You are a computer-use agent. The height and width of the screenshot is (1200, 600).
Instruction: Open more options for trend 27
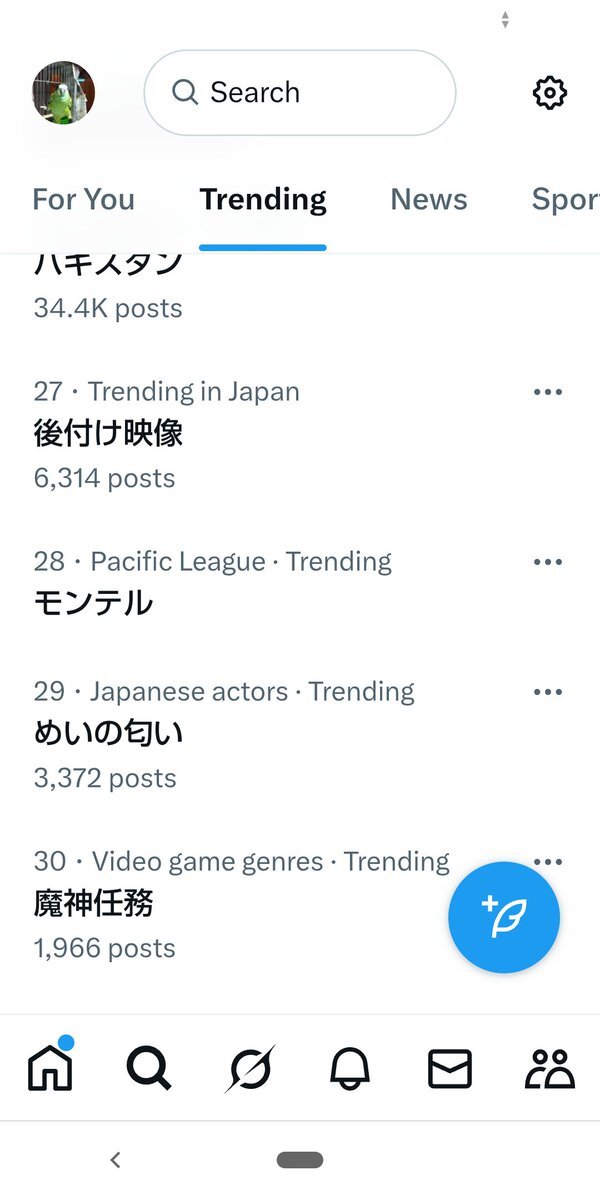[548, 392]
